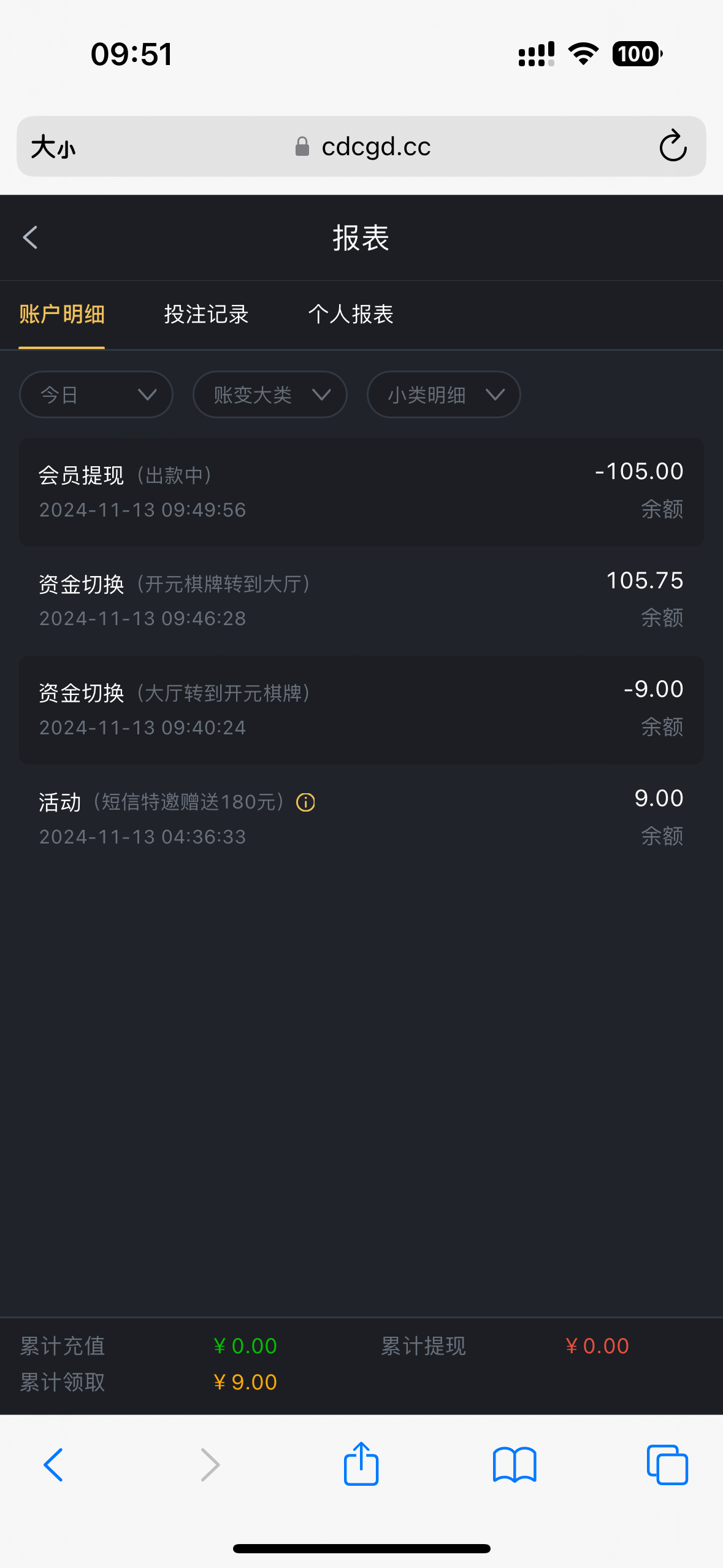Tap the back arrow in report header
This screenshot has height=1568, width=723.
pyautogui.click(x=31, y=237)
